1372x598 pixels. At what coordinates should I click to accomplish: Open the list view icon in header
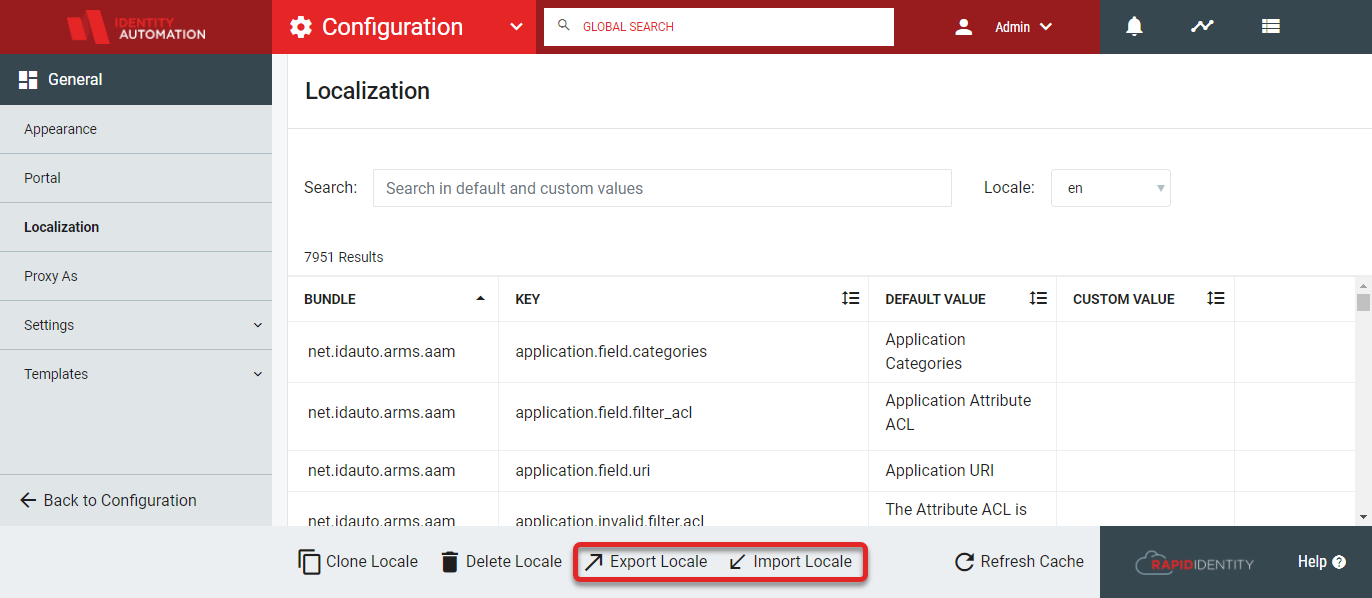1271,27
